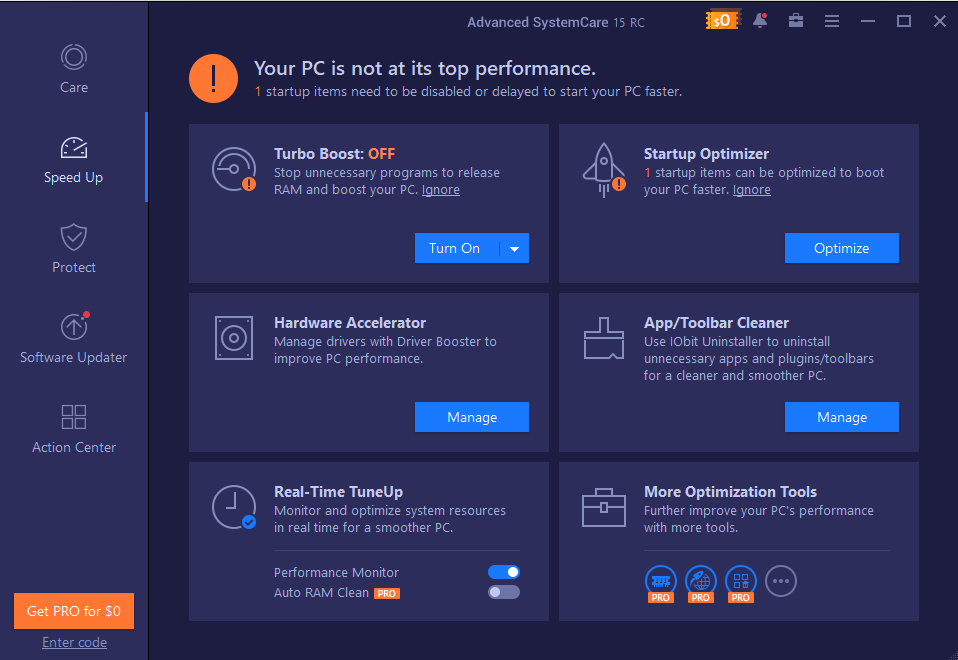Viewport: 958px width, 660px height.
Task: Click the Startup Optimizer rocket icon
Action: pyautogui.click(x=604, y=170)
